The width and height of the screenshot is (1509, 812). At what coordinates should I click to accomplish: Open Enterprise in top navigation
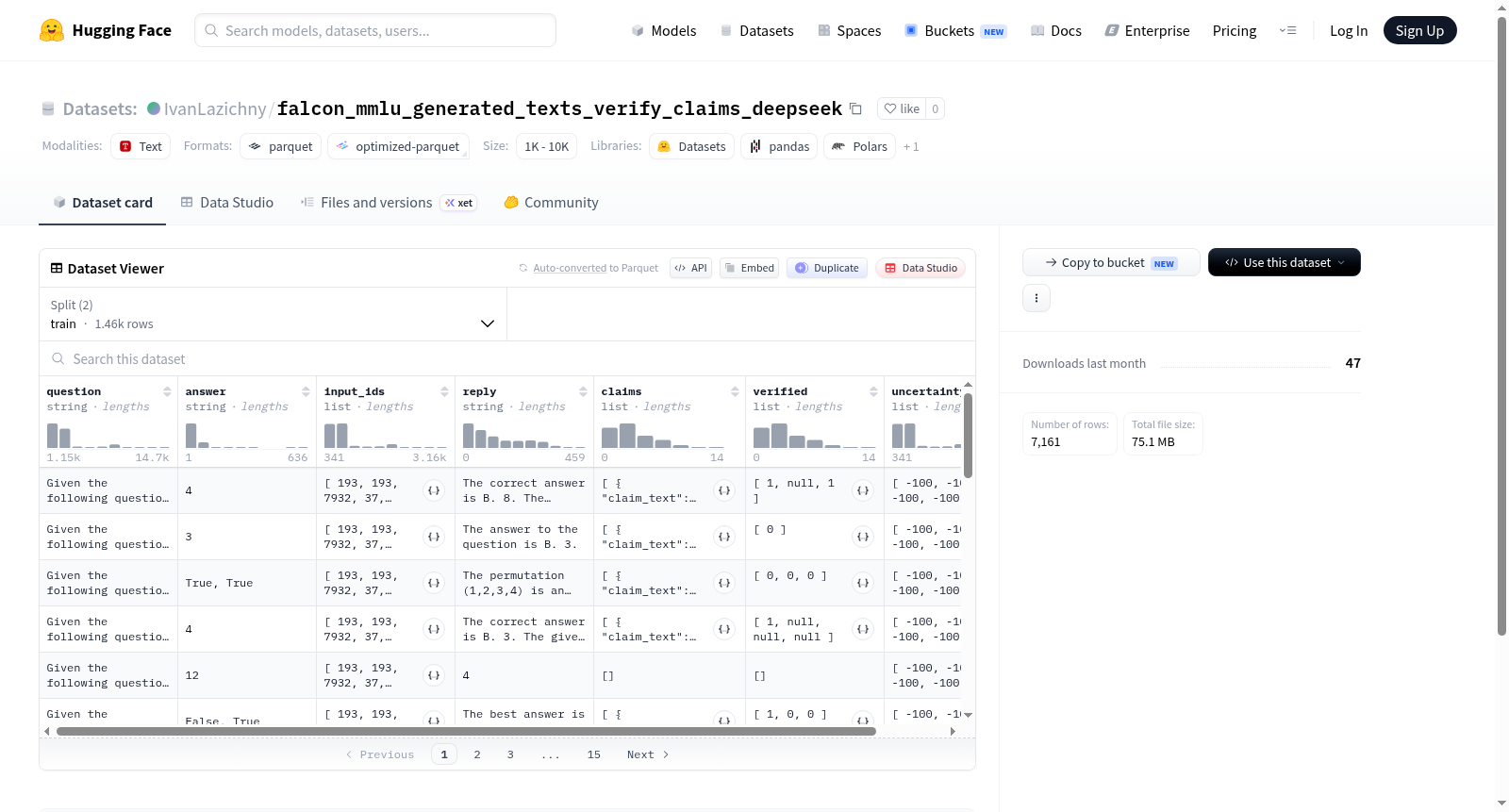click(x=1148, y=30)
